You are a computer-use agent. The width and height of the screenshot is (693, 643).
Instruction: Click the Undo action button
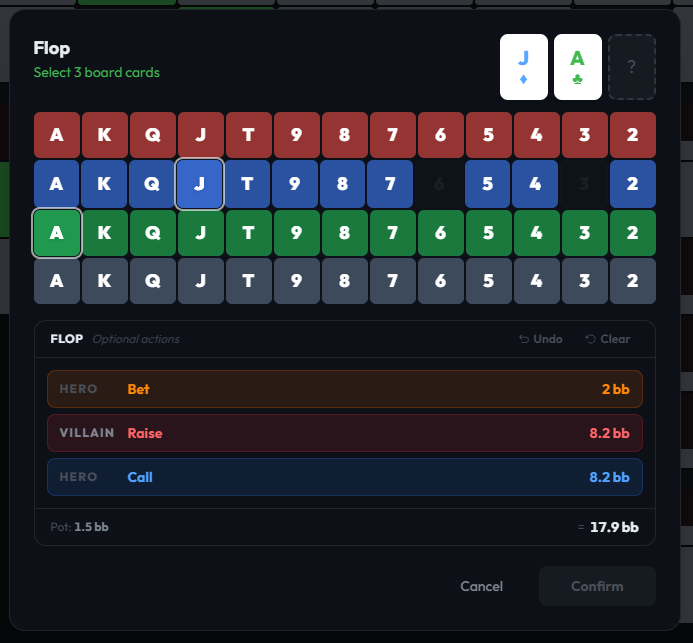point(541,339)
